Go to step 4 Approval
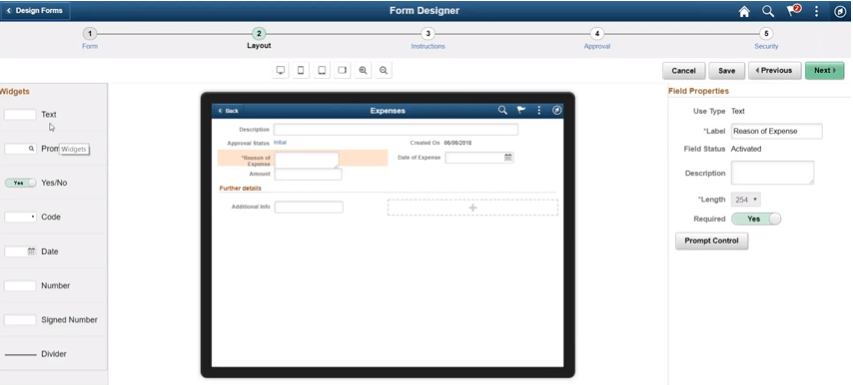853x385 pixels. coord(597,39)
